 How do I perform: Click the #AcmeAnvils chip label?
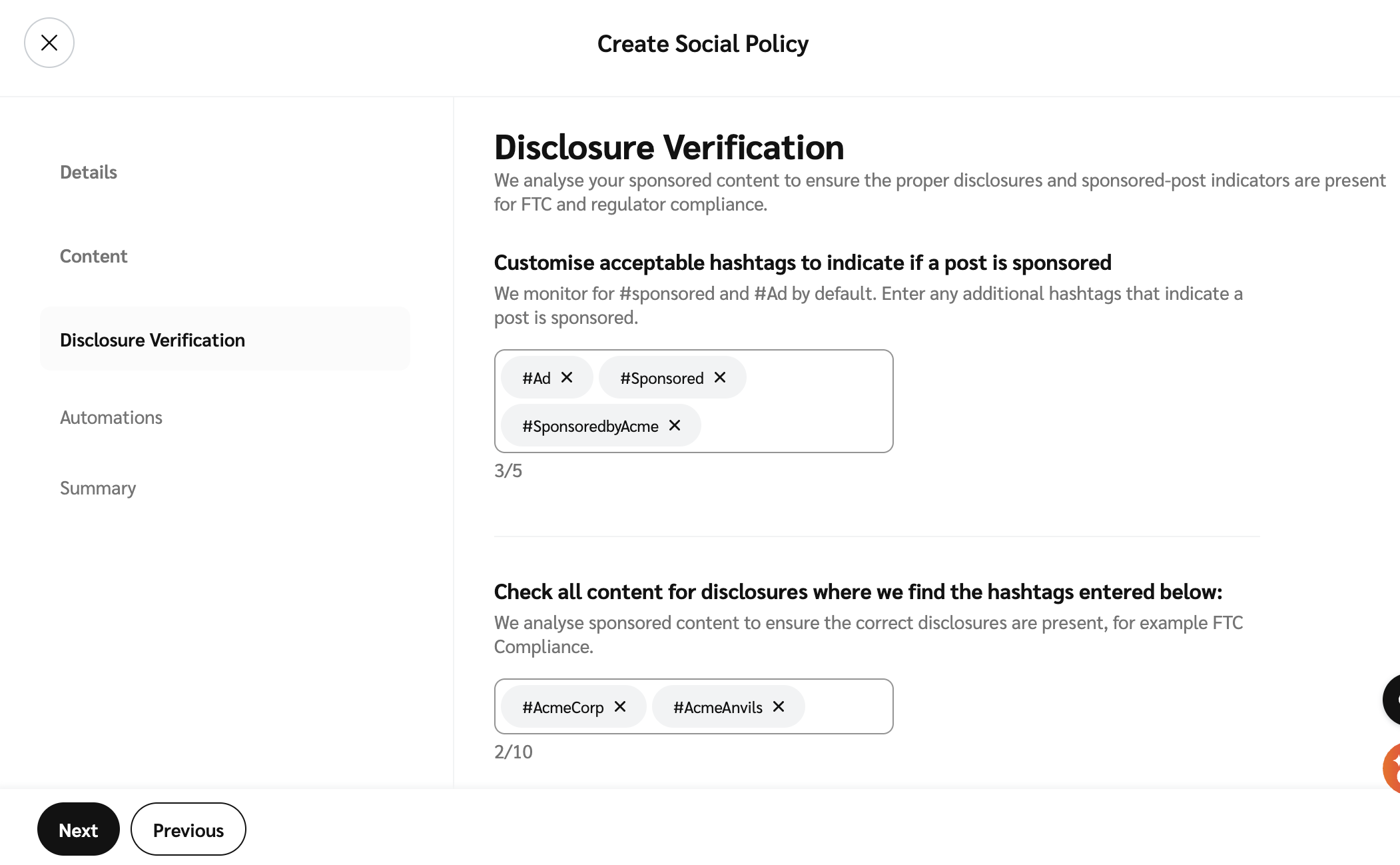pyautogui.click(x=717, y=708)
